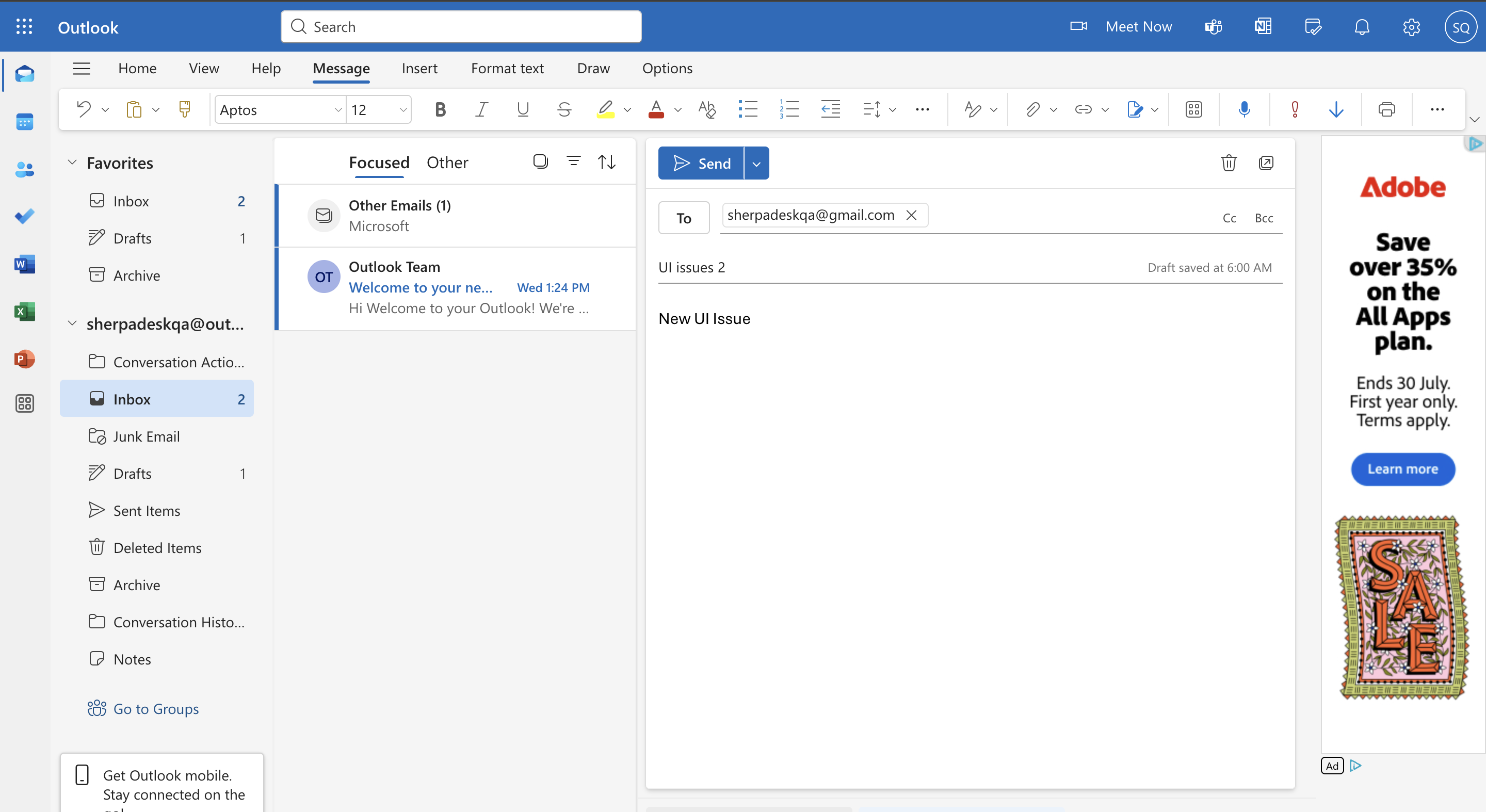This screenshot has width=1486, height=812.
Task: Open the Go to Groups link
Action: pyautogui.click(x=156, y=708)
